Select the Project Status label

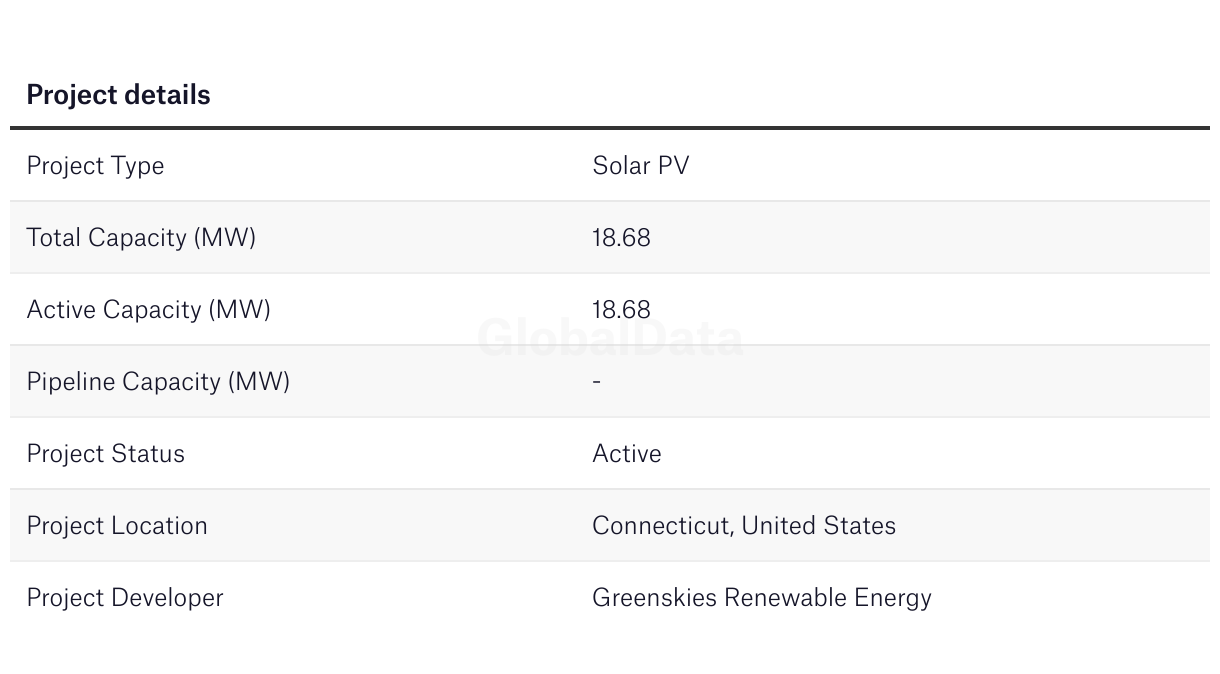pos(106,453)
